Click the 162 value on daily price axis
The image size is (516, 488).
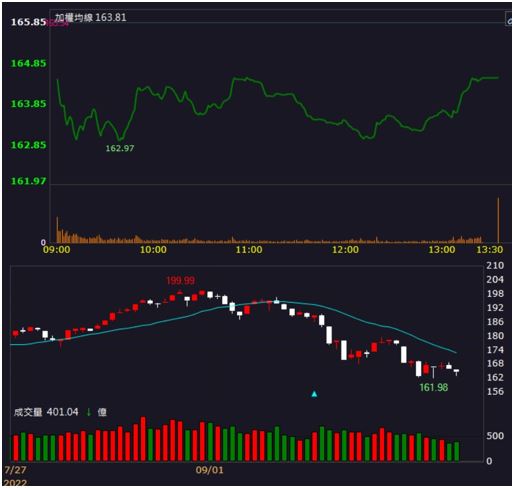click(x=495, y=377)
